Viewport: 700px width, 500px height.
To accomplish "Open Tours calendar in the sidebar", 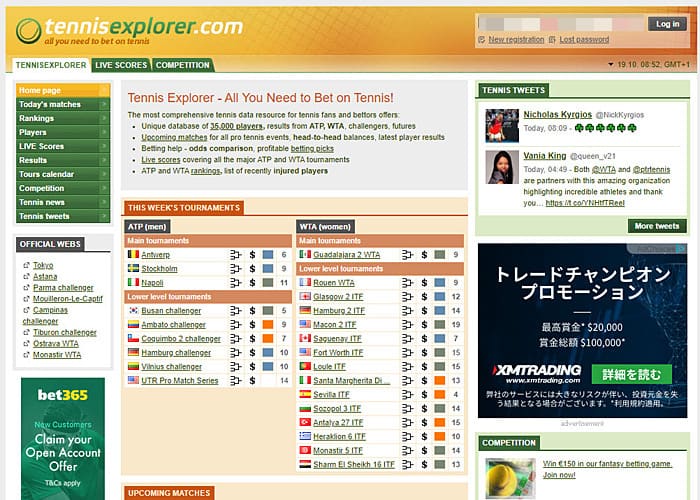I will (63, 174).
